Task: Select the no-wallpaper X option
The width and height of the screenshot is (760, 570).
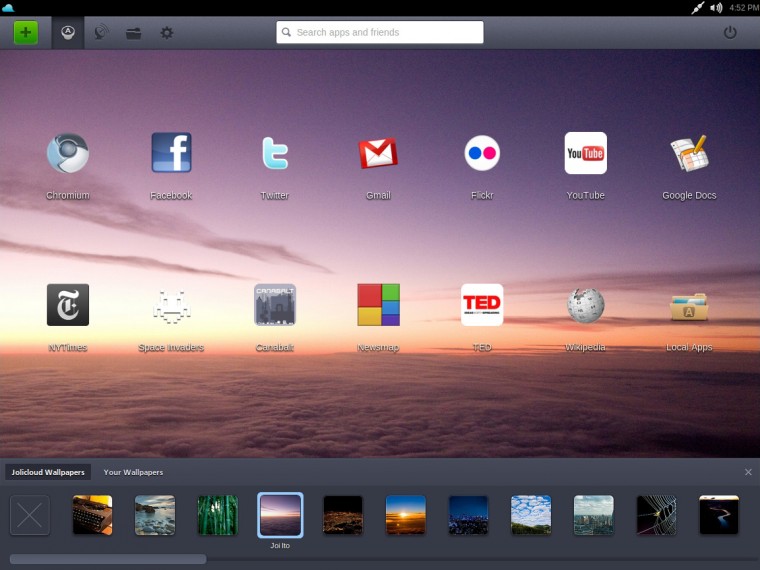Action: click(x=30, y=515)
